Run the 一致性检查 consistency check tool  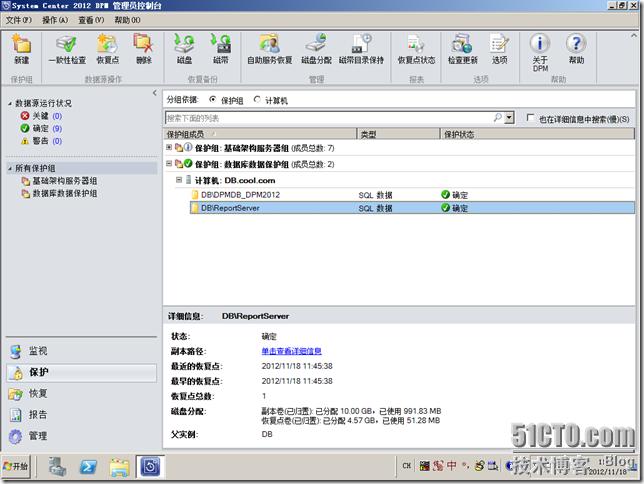(x=67, y=49)
